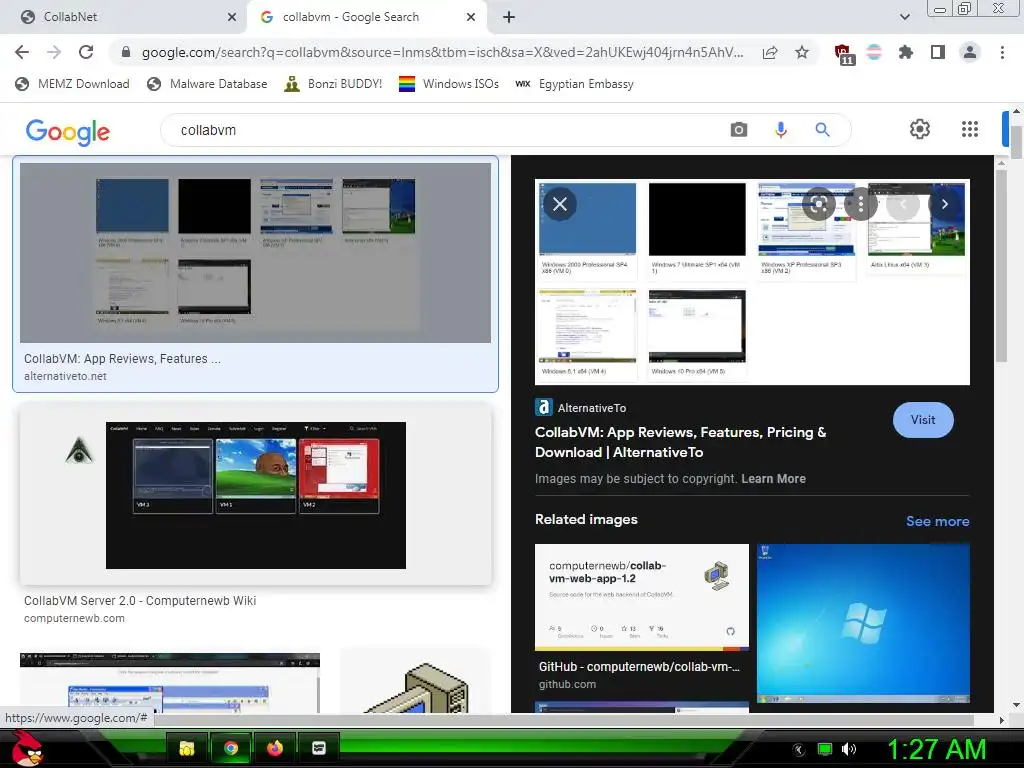The width and height of the screenshot is (1024, 768).
Task: Open file manager from taskbar
Action: click(187, 748)
